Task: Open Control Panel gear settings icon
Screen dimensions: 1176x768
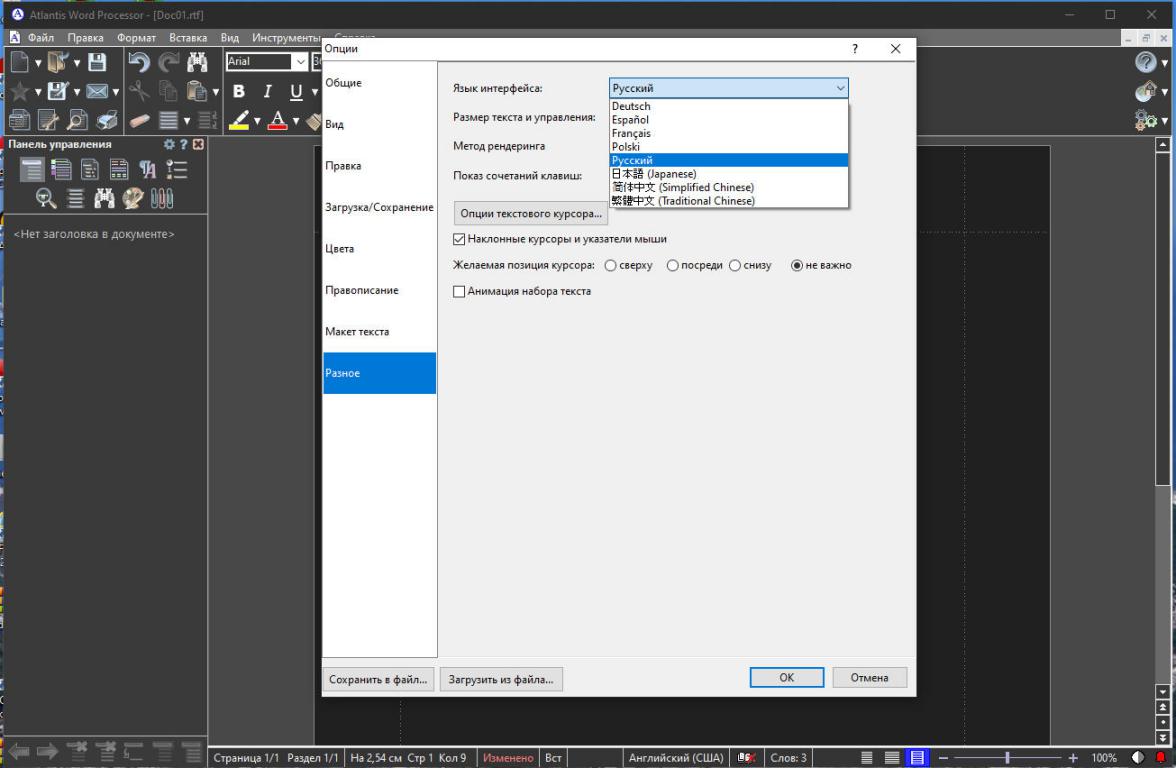Action: [168, 144]
